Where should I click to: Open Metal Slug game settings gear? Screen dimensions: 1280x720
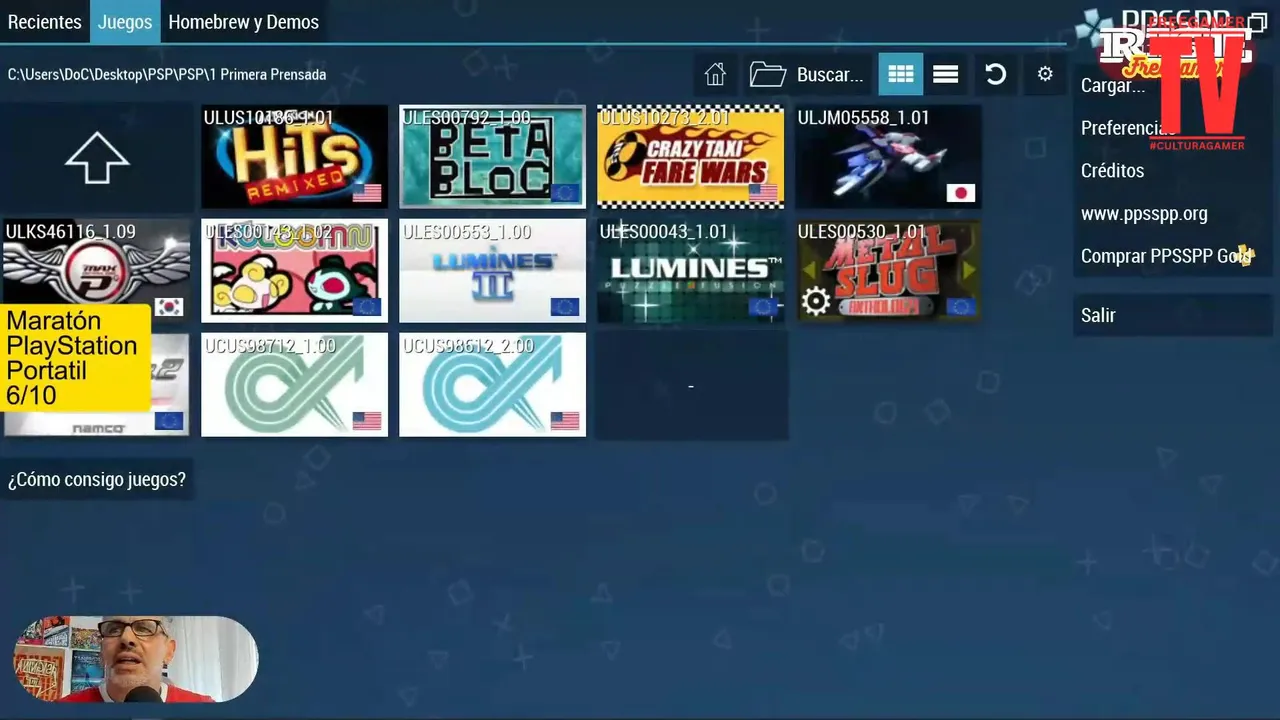(x=816, y=301)
